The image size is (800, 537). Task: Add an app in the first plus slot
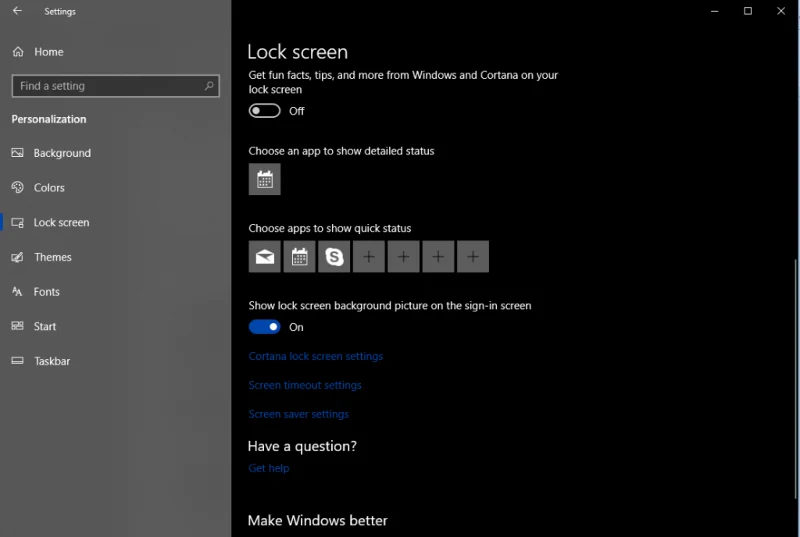click(x=369, y=257)
